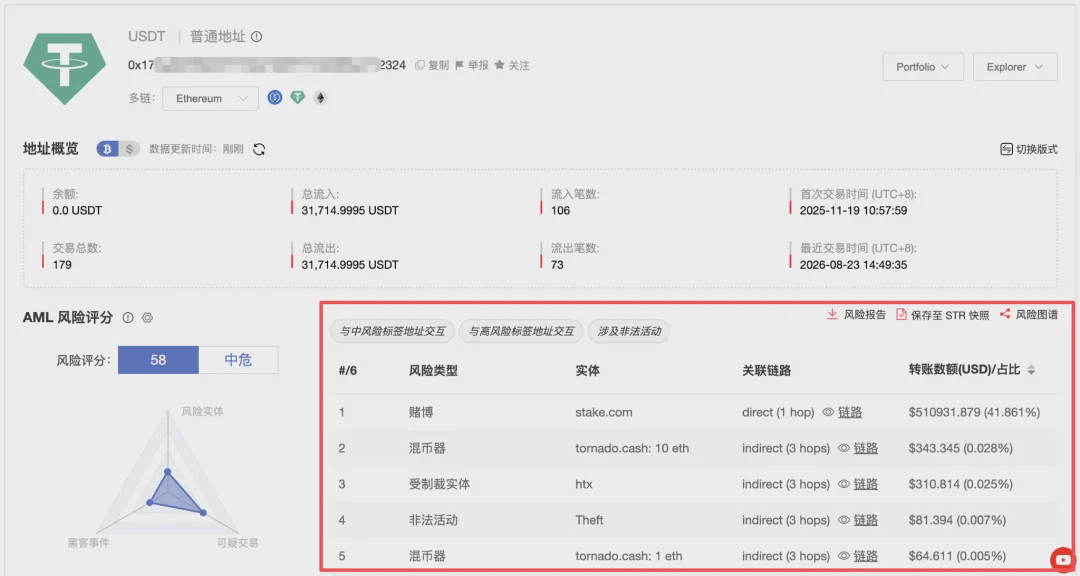Click the stake.com entity cell
The image size is (1080, 576).
click(x=603, y=412)
